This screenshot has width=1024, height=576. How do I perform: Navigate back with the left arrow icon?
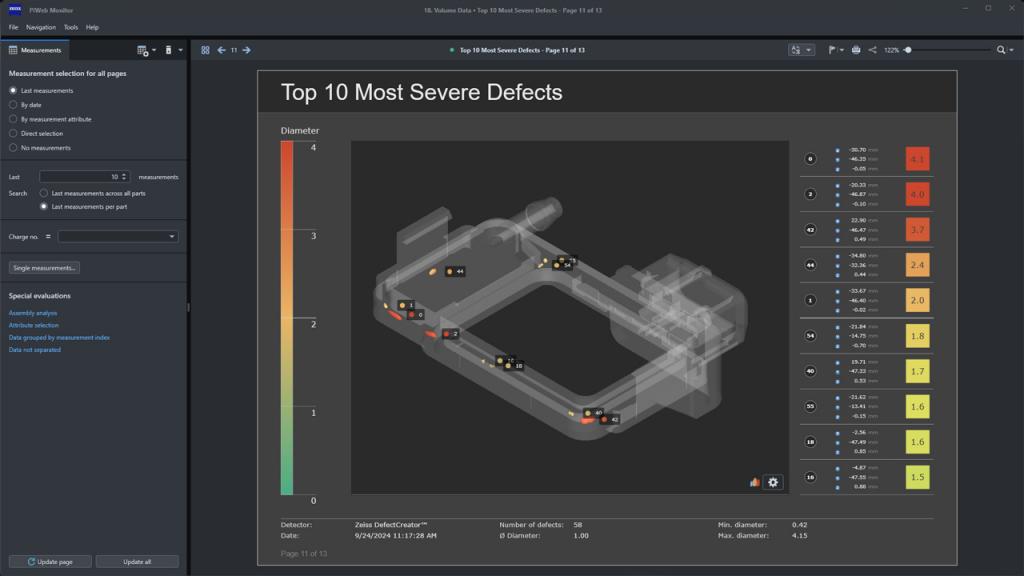221,48
